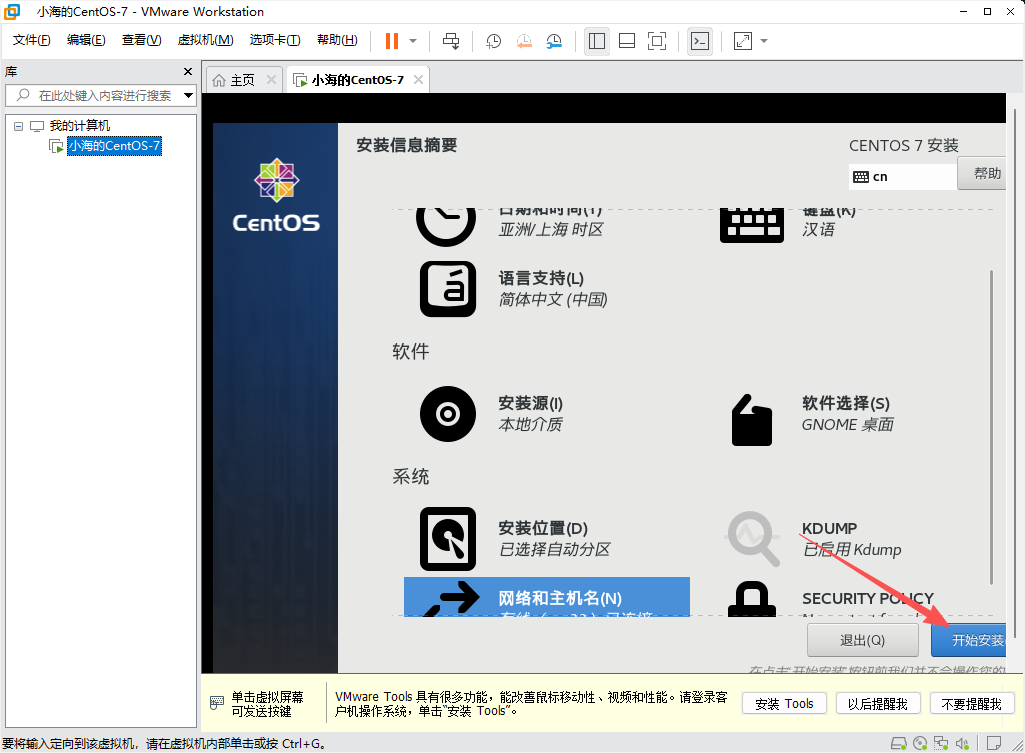Click the 以后提醒我 remind later button
Viewport: 1025px width, 753px height.
(878, 704)
